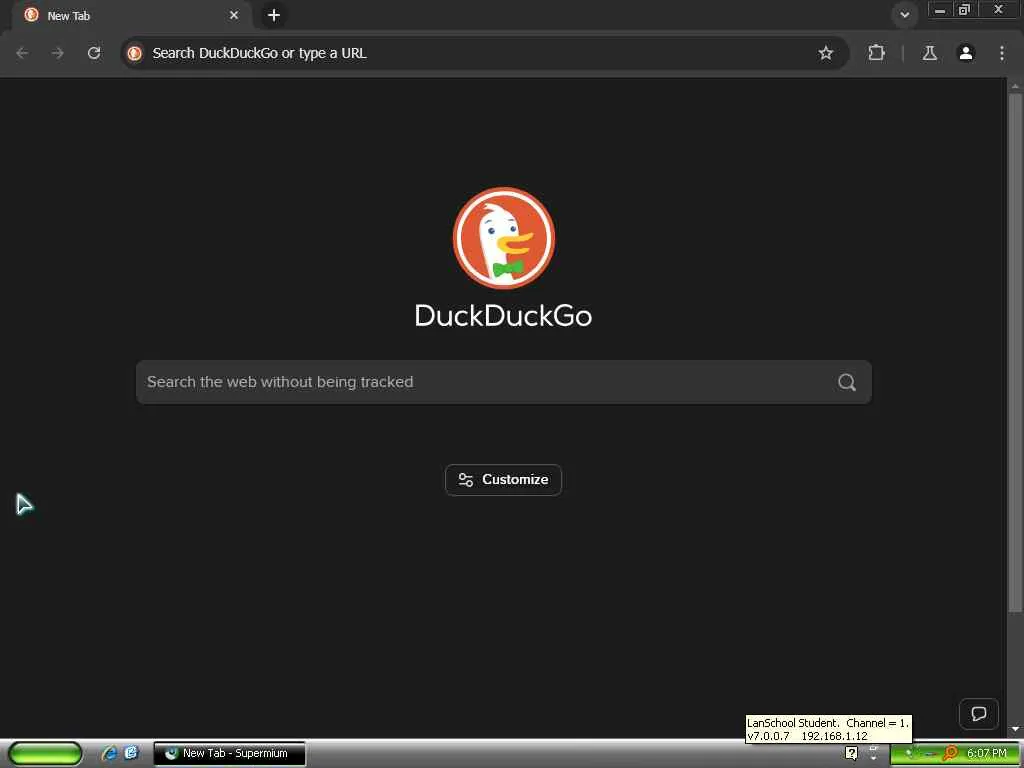Image resolution: width=1024 pixels, height=768 pixels.
Task: Open the Customize button
Action: pyautogui.click(x=504, y=479)
